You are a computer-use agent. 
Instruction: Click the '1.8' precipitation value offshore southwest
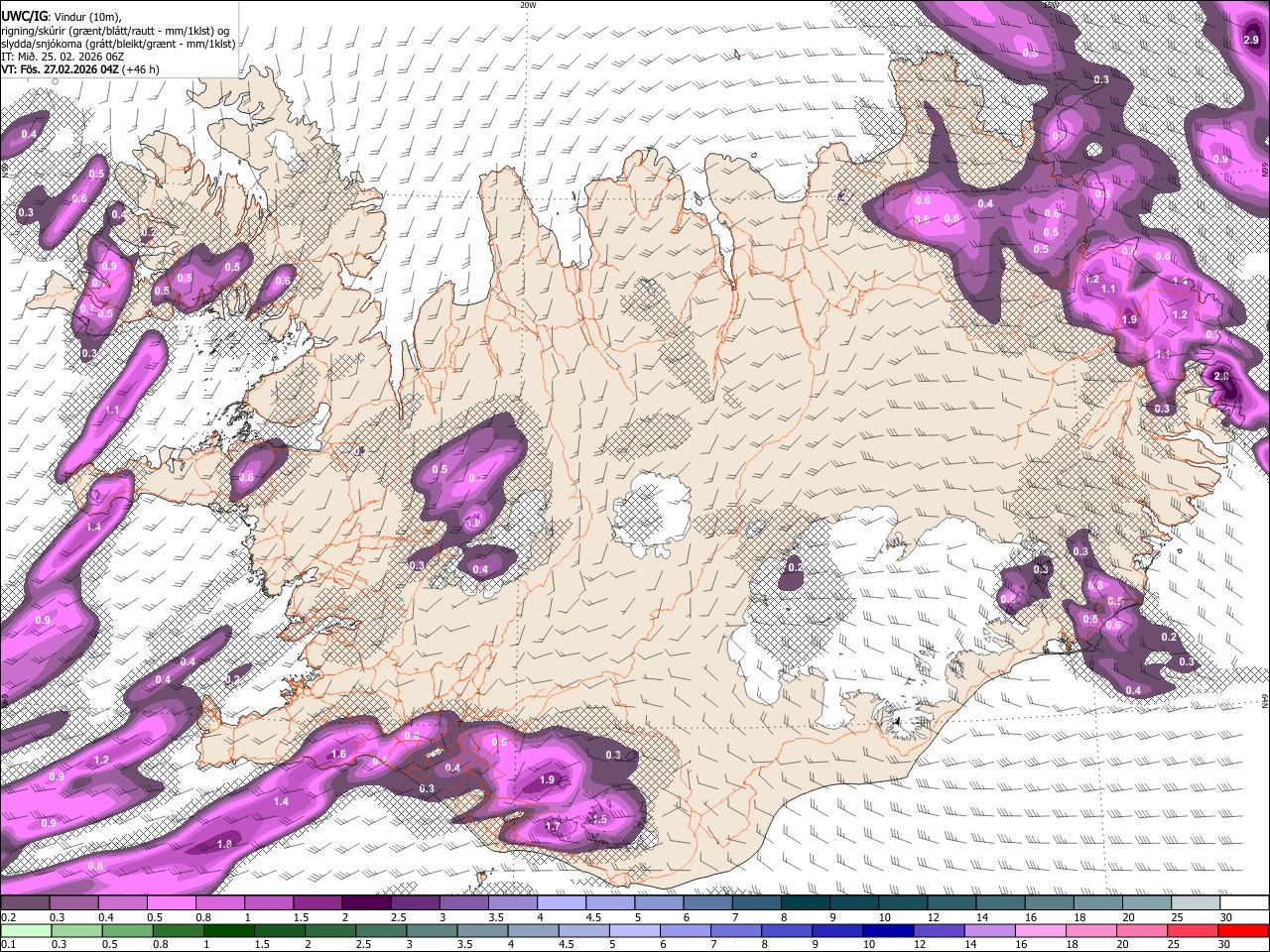pyautogui.click(x=224, y=844)
